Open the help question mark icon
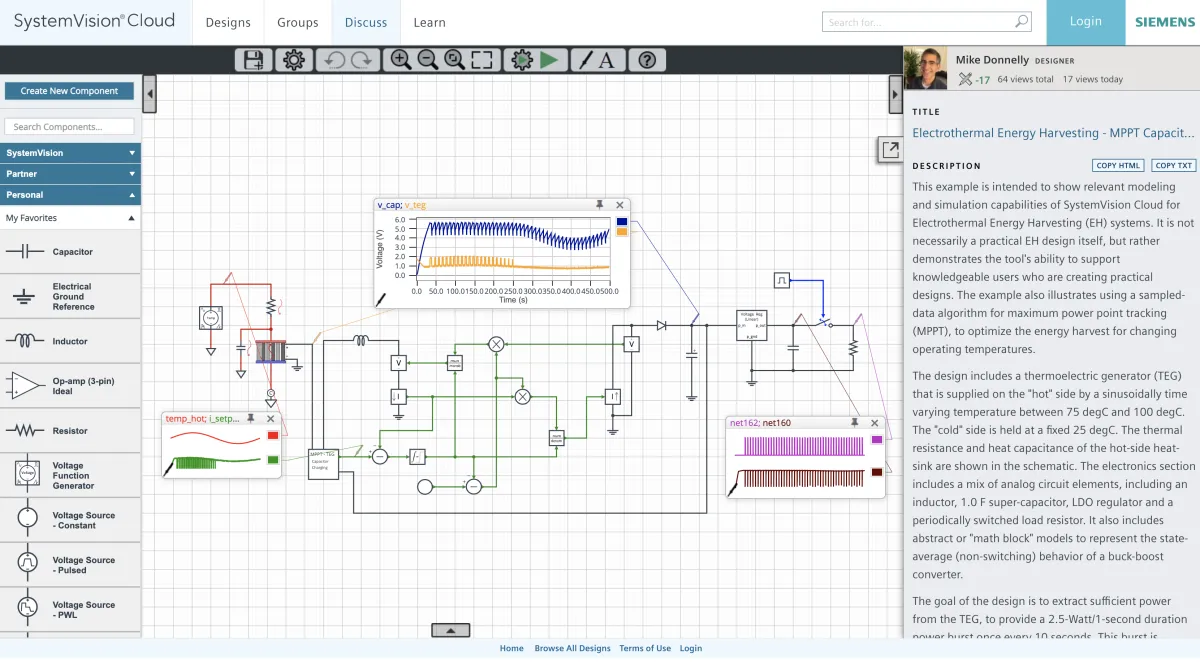 tap(647, 60)
